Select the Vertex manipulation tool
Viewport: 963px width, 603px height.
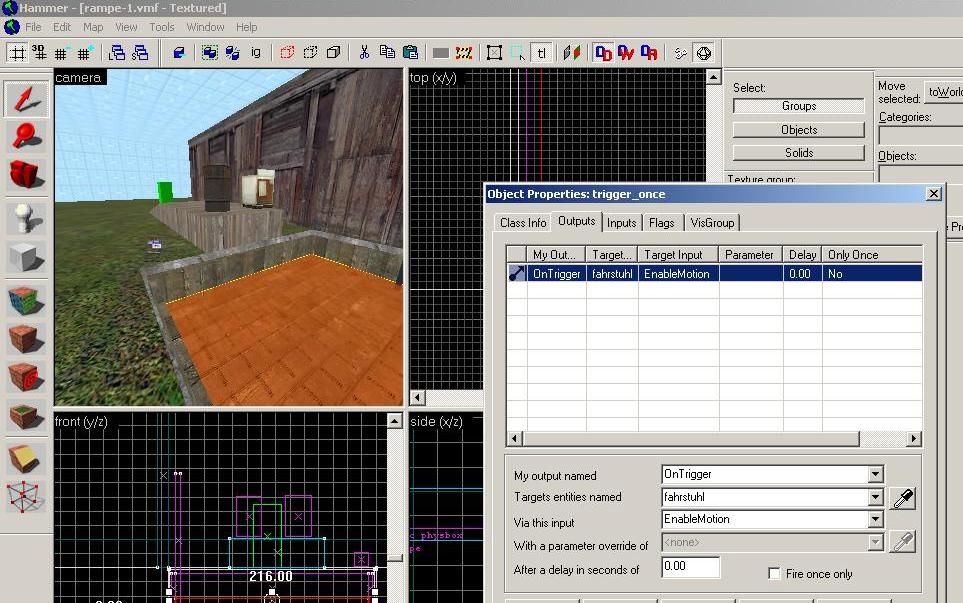[x=26, y=496]
